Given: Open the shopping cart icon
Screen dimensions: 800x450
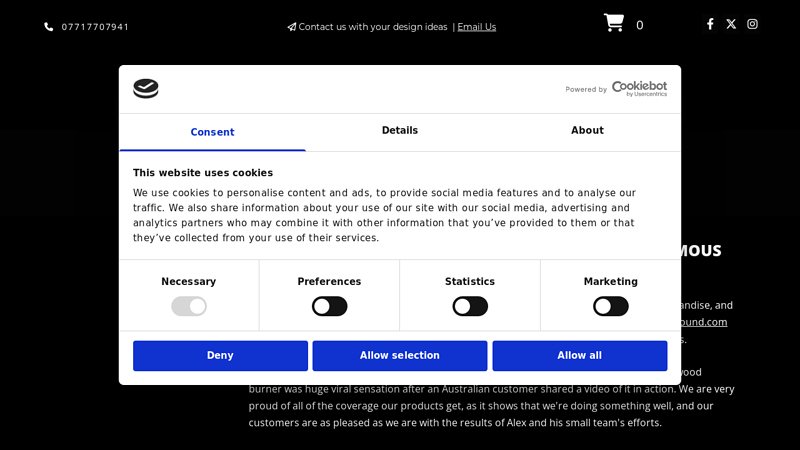Looking at the screenshot, I should 614,23.
